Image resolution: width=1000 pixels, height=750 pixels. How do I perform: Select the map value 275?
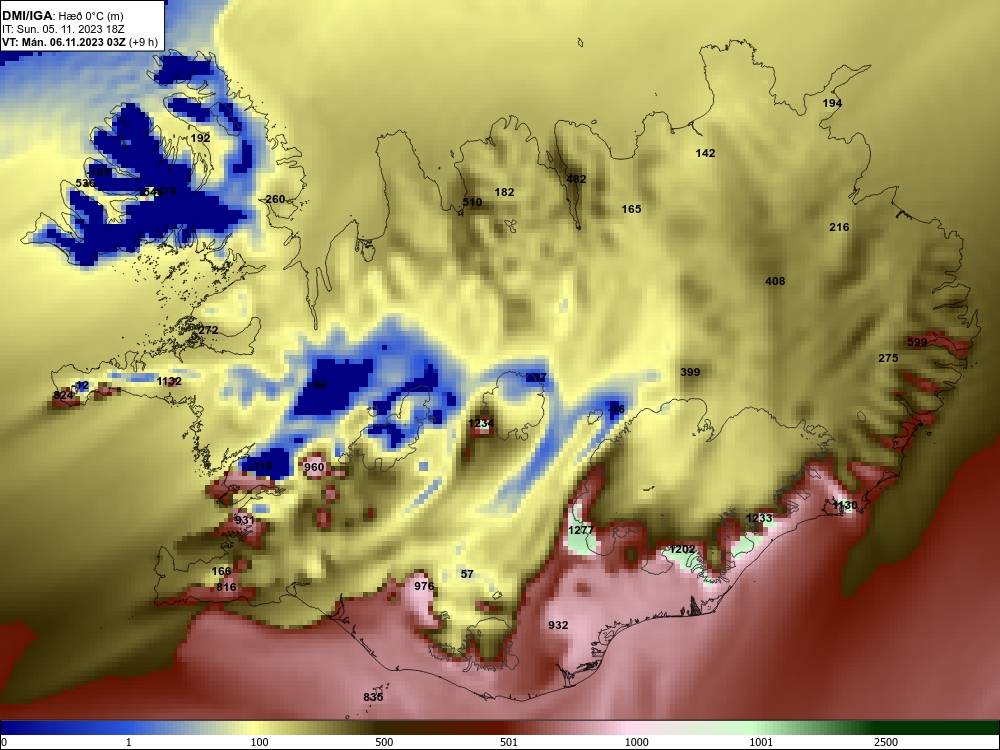888,358
